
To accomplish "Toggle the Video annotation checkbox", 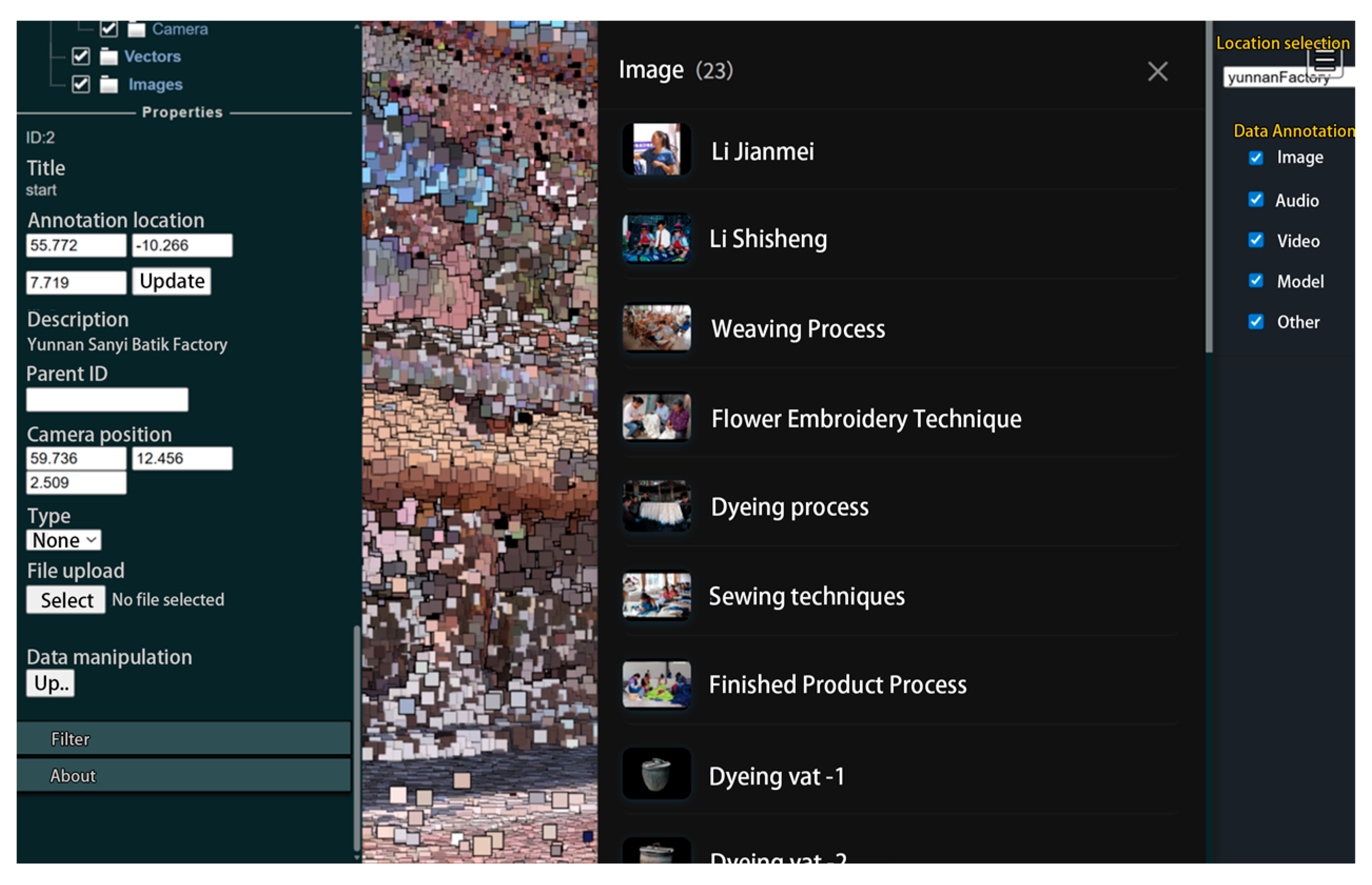I will (x=1256, y=240).
